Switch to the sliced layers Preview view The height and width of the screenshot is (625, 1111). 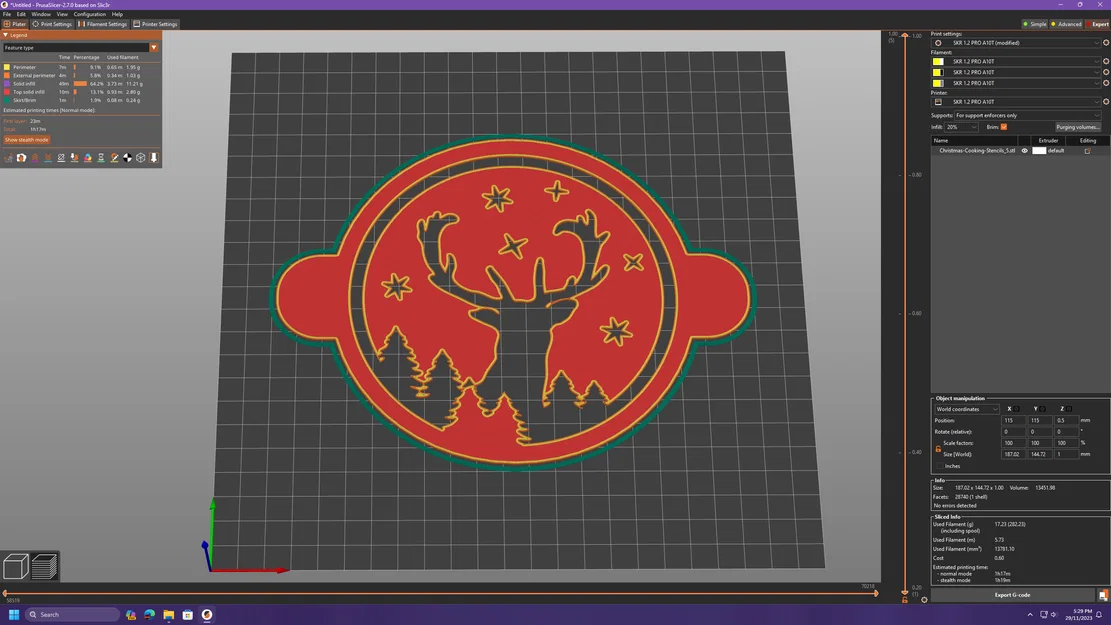click(x=44, y=566)
